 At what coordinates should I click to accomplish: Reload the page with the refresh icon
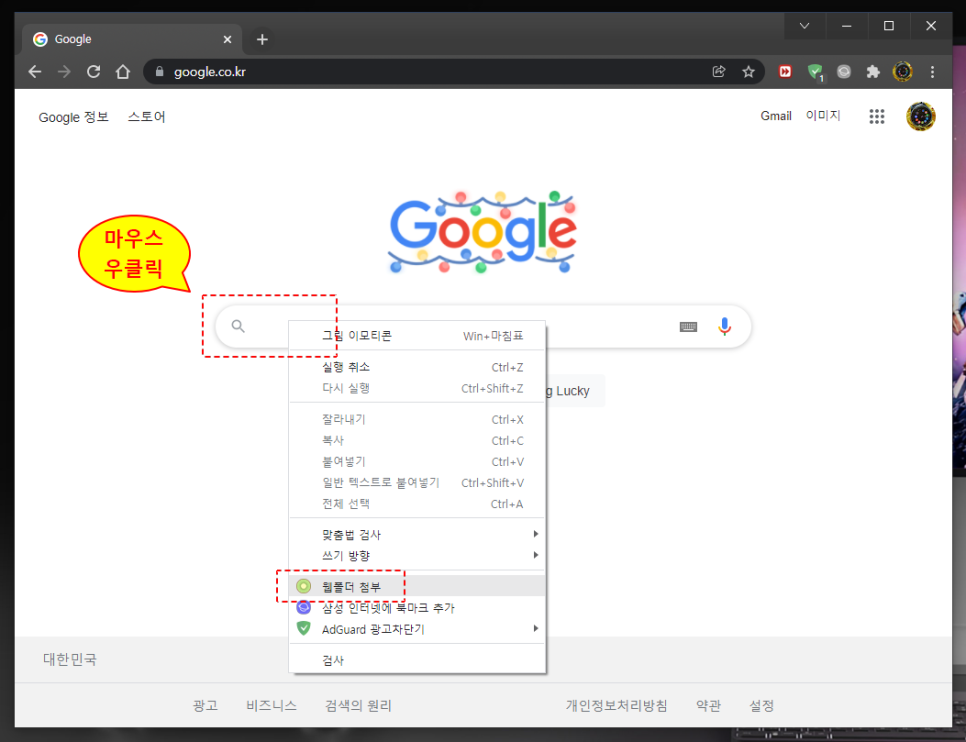tap(94, 71)
